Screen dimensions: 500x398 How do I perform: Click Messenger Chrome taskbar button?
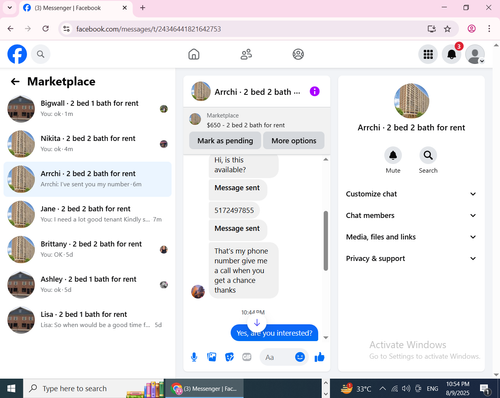point(204,389)
